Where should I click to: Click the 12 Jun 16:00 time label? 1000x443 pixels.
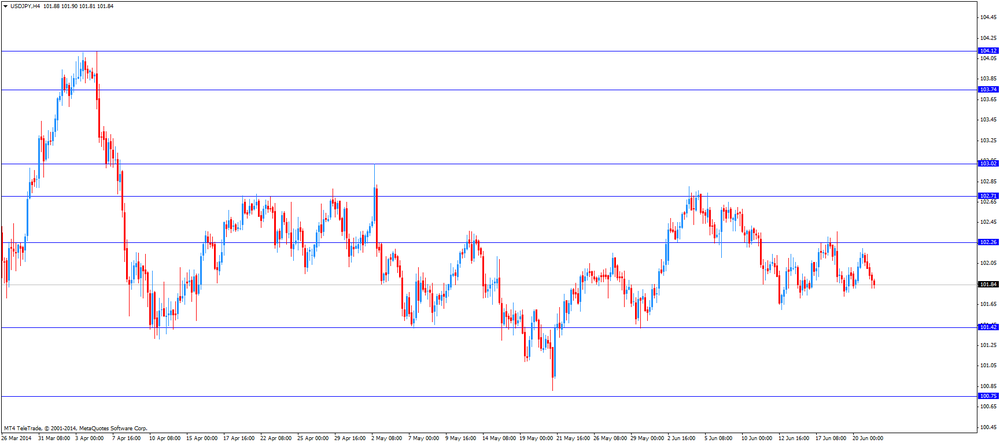(795, 439)
